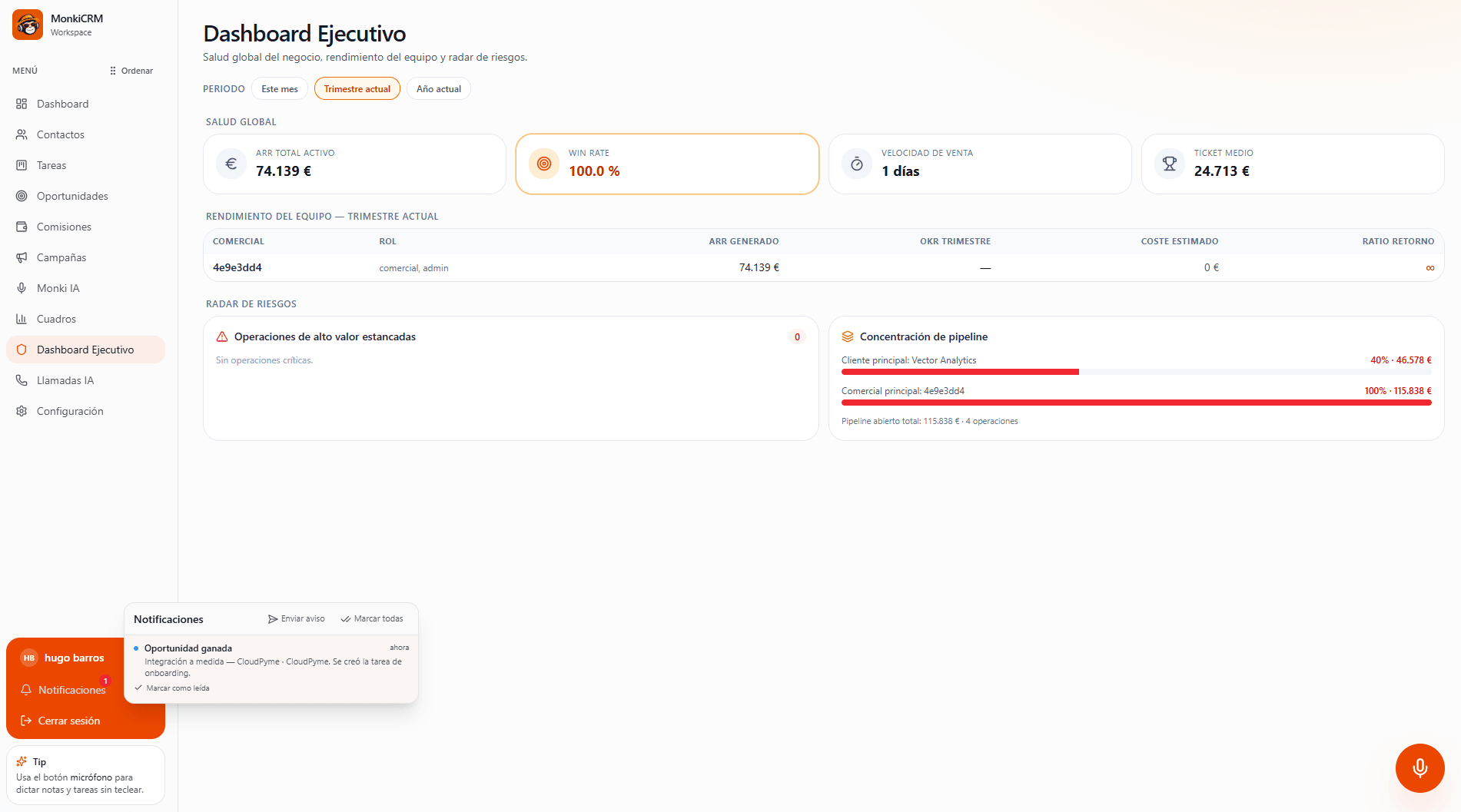The image size is (1461, 812).
Task: Open Configuración gear icon
Action: [22, 411]
